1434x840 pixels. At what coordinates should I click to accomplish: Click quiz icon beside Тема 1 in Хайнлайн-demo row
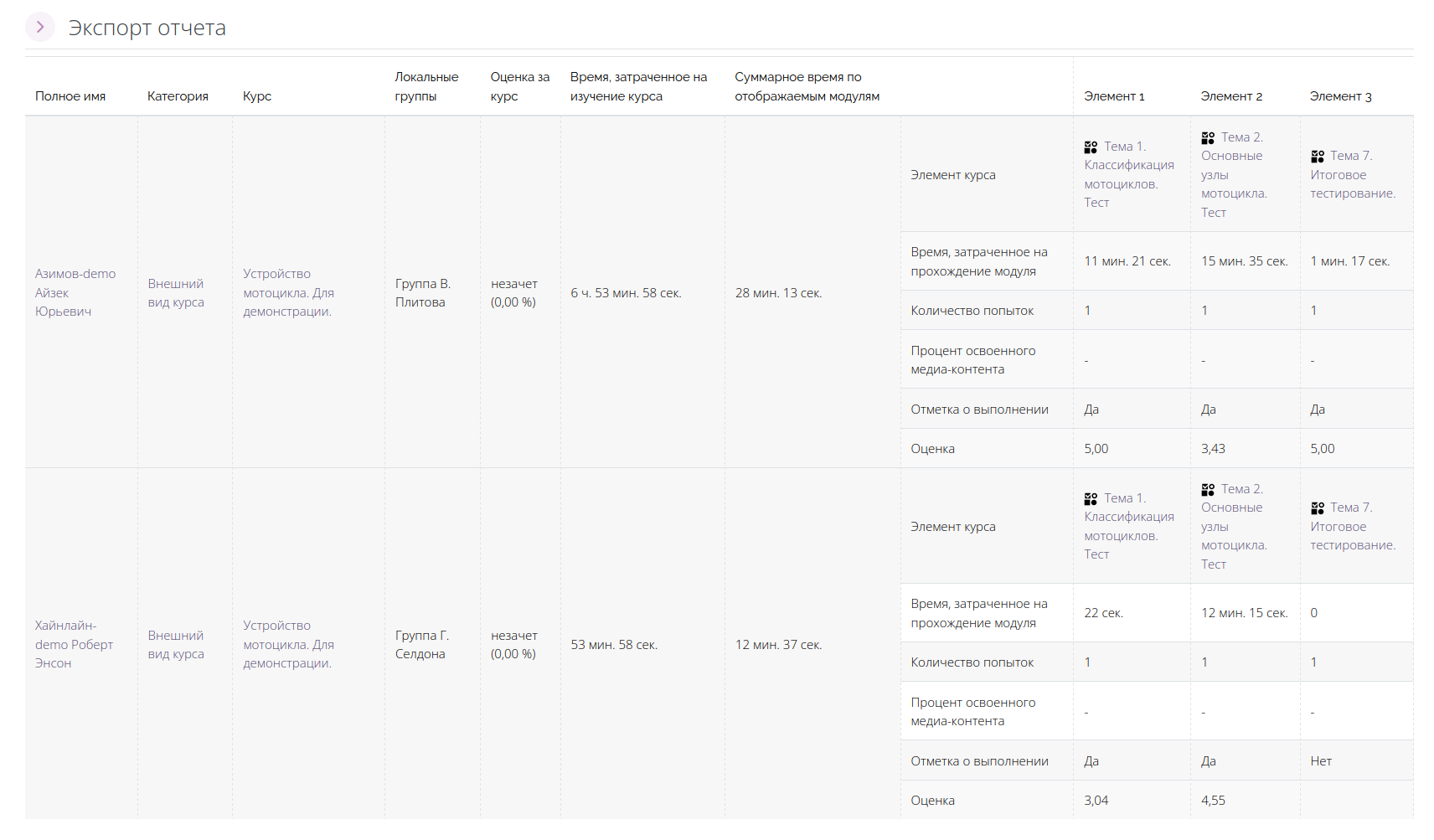(1091, 499)
